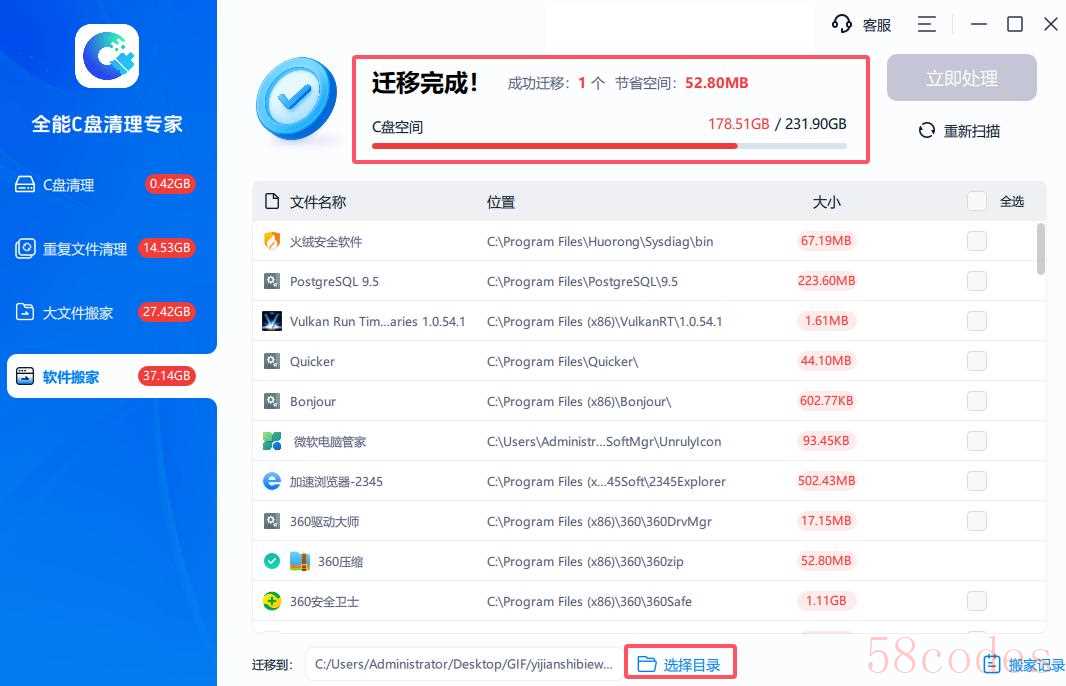Switch to 大文件搬家 sidebar tab
This screenshot has height=686, width=1066.
pos(107,312)
